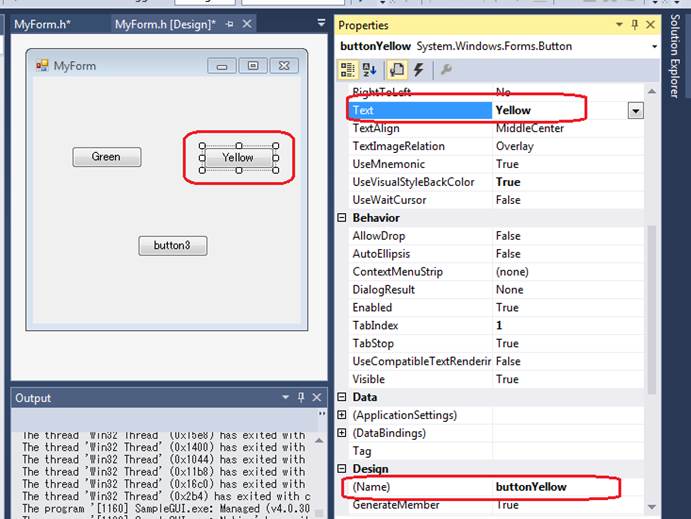This screenshot has height=519, width=691.
Task: Click the pin icon on MyForm.h [Design] tab
Action: [229, 24]
